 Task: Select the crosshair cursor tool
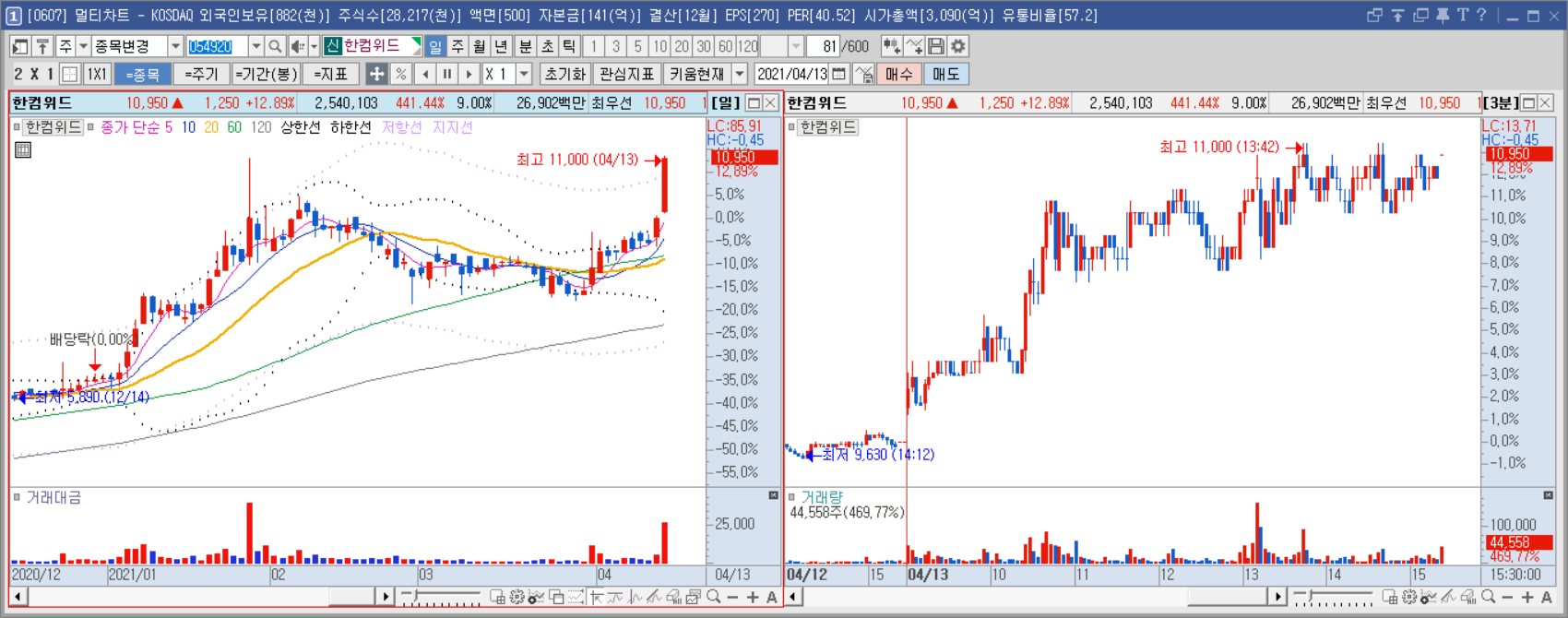pos(376,74)
